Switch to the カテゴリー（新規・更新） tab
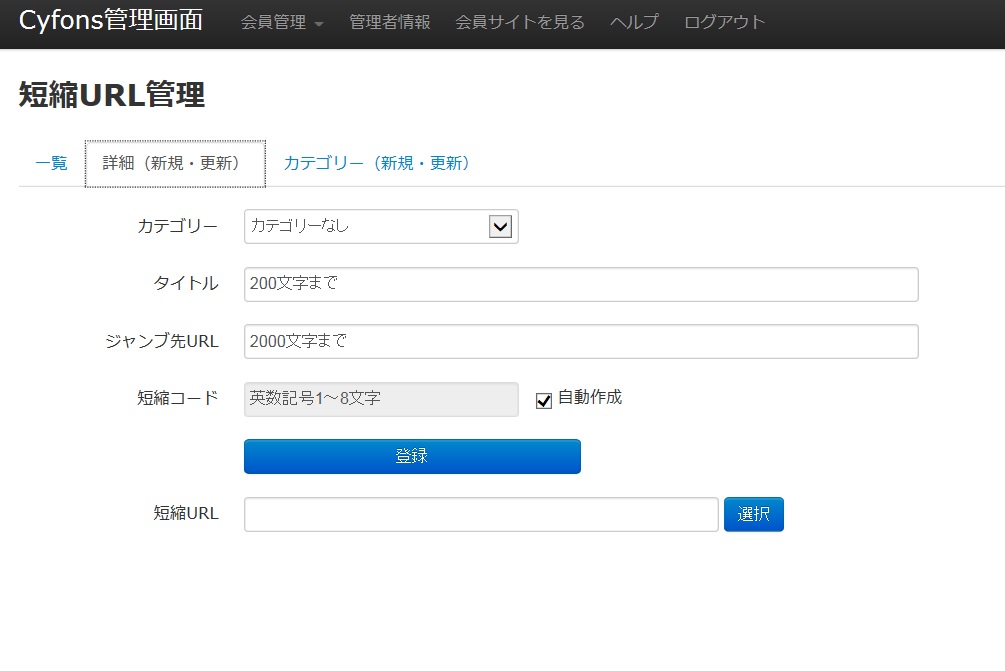Viewport: 1005px width, 671px height. tap(377, 163)
